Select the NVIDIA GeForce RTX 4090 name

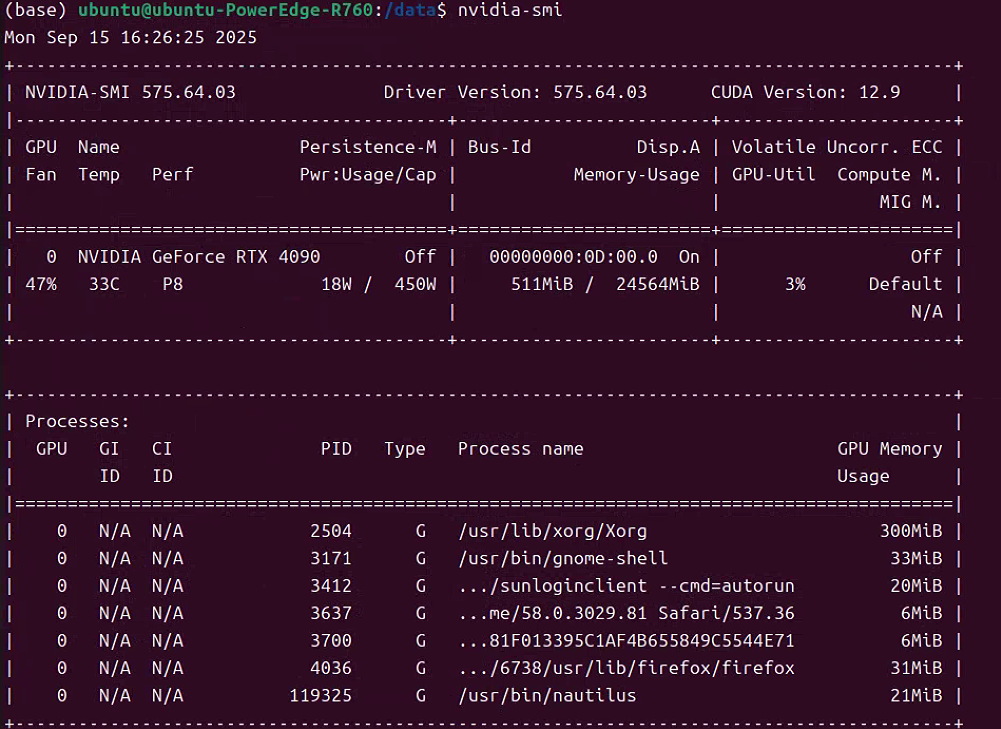point(199,257)
